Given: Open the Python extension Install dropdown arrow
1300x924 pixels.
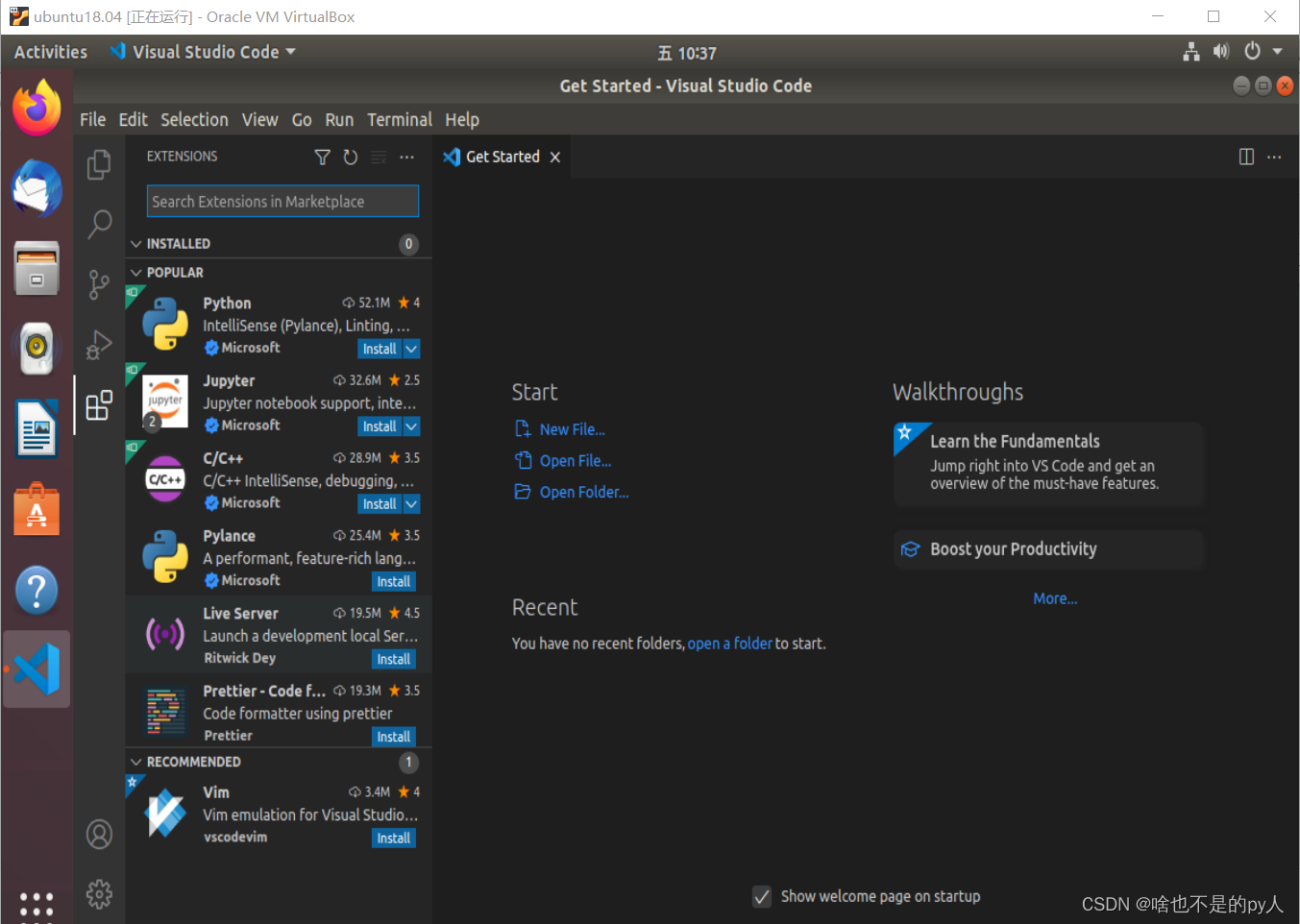Looking at the screenshot, I should click(411, 348).
